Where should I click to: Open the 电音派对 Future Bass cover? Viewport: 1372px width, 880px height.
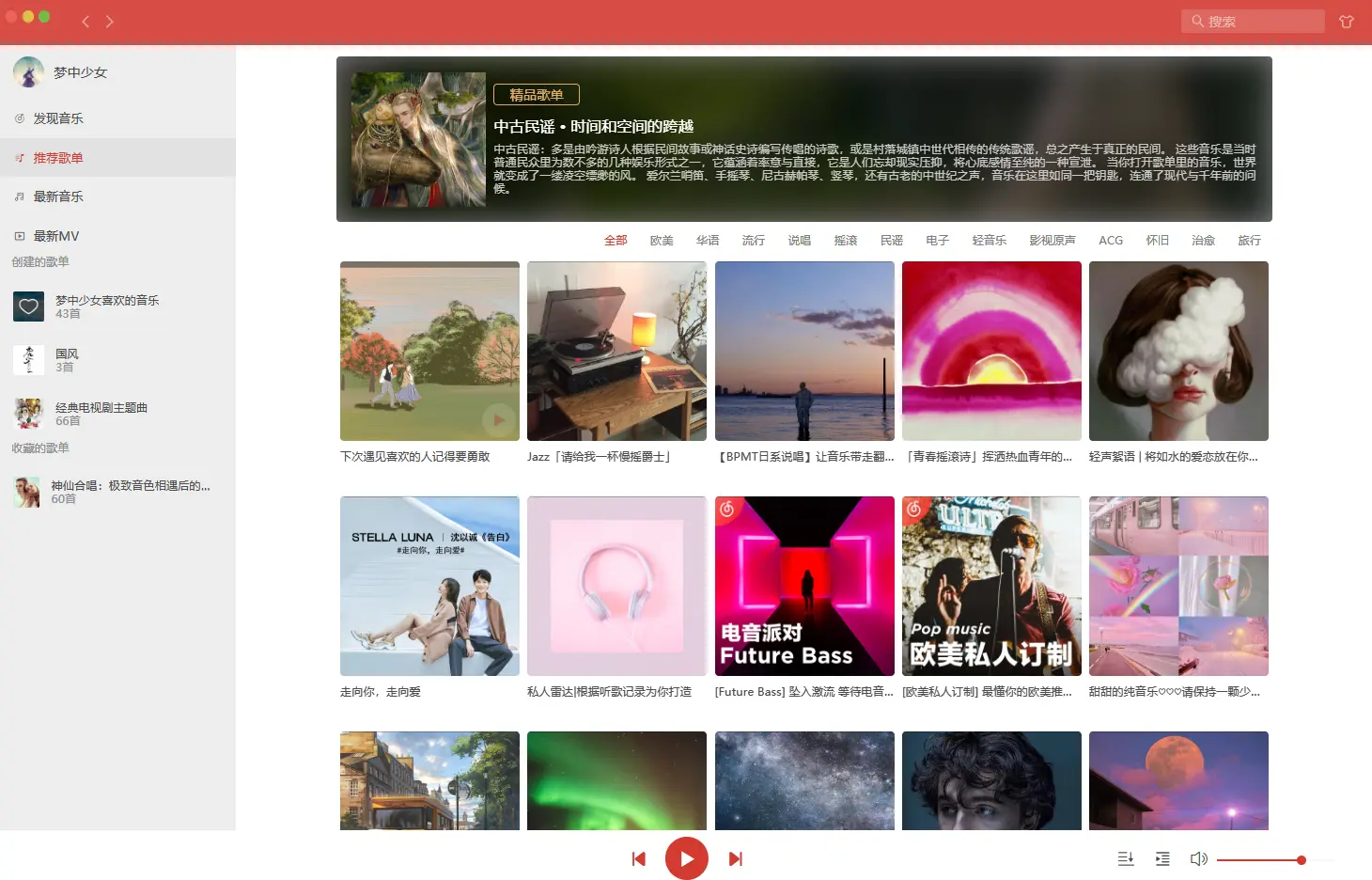[804, 586]
